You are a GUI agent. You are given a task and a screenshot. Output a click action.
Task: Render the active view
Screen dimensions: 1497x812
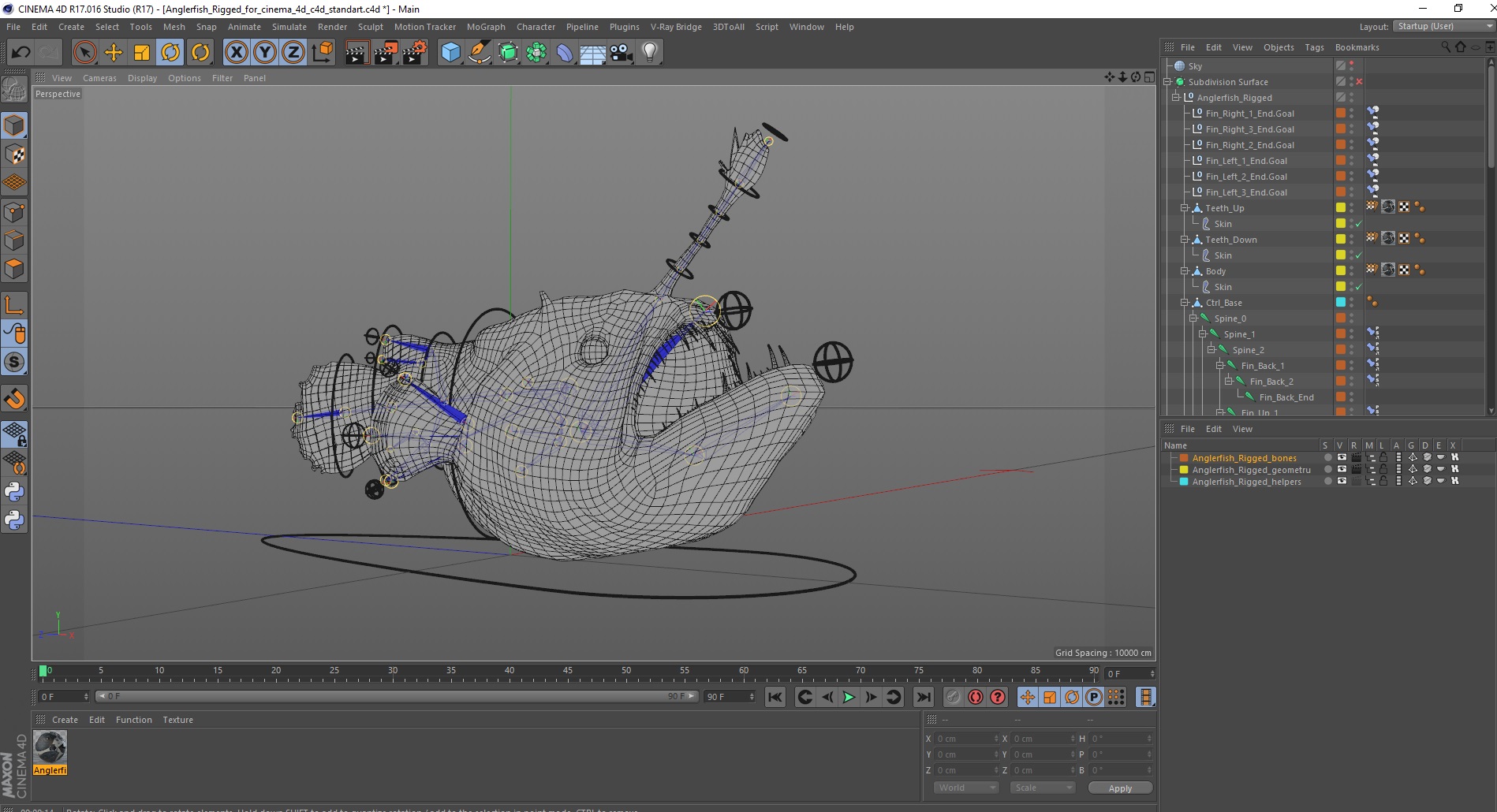click(357, 53)
